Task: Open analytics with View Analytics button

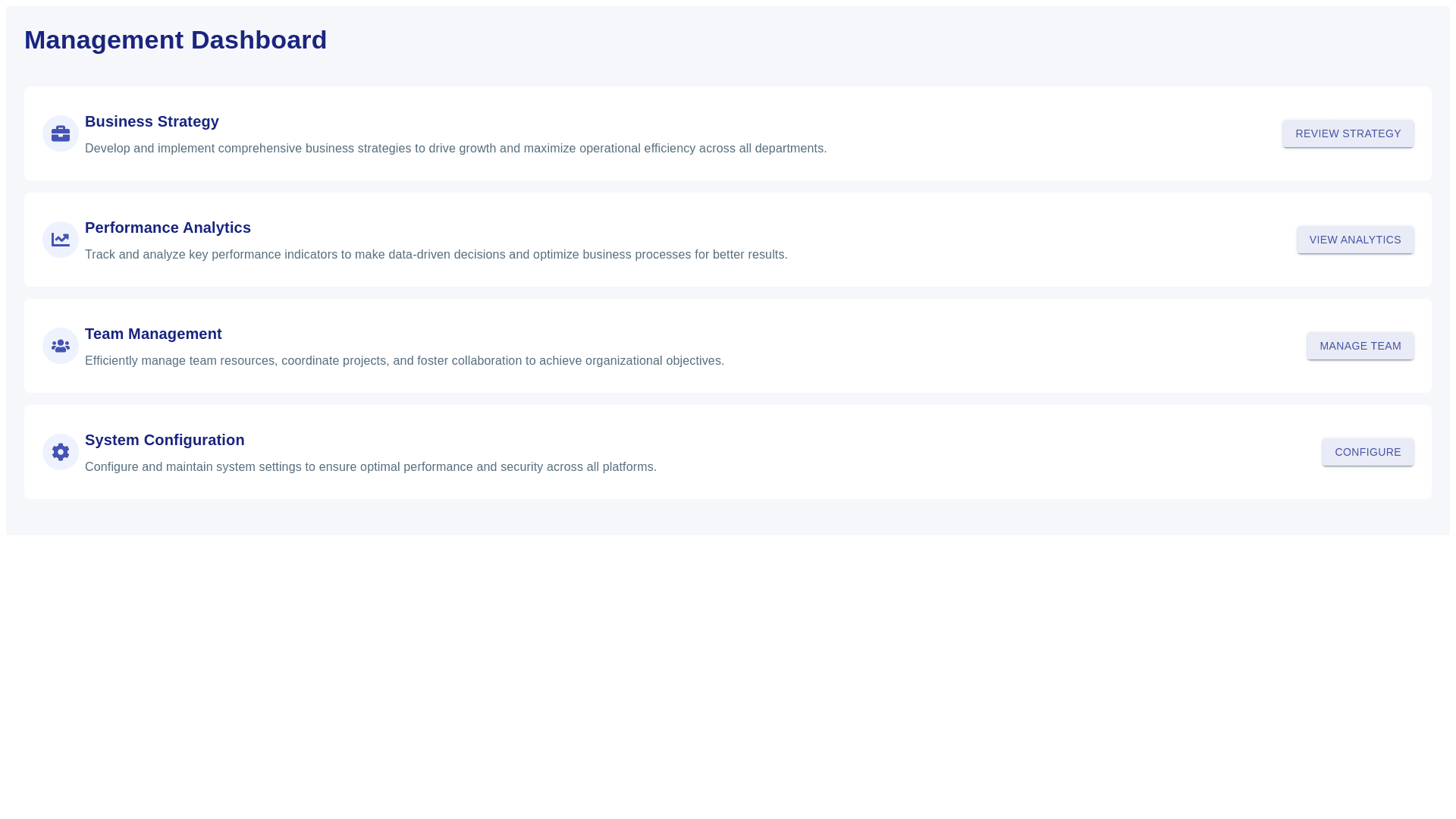Action: pyautogui.click(x=1354, y=240)
